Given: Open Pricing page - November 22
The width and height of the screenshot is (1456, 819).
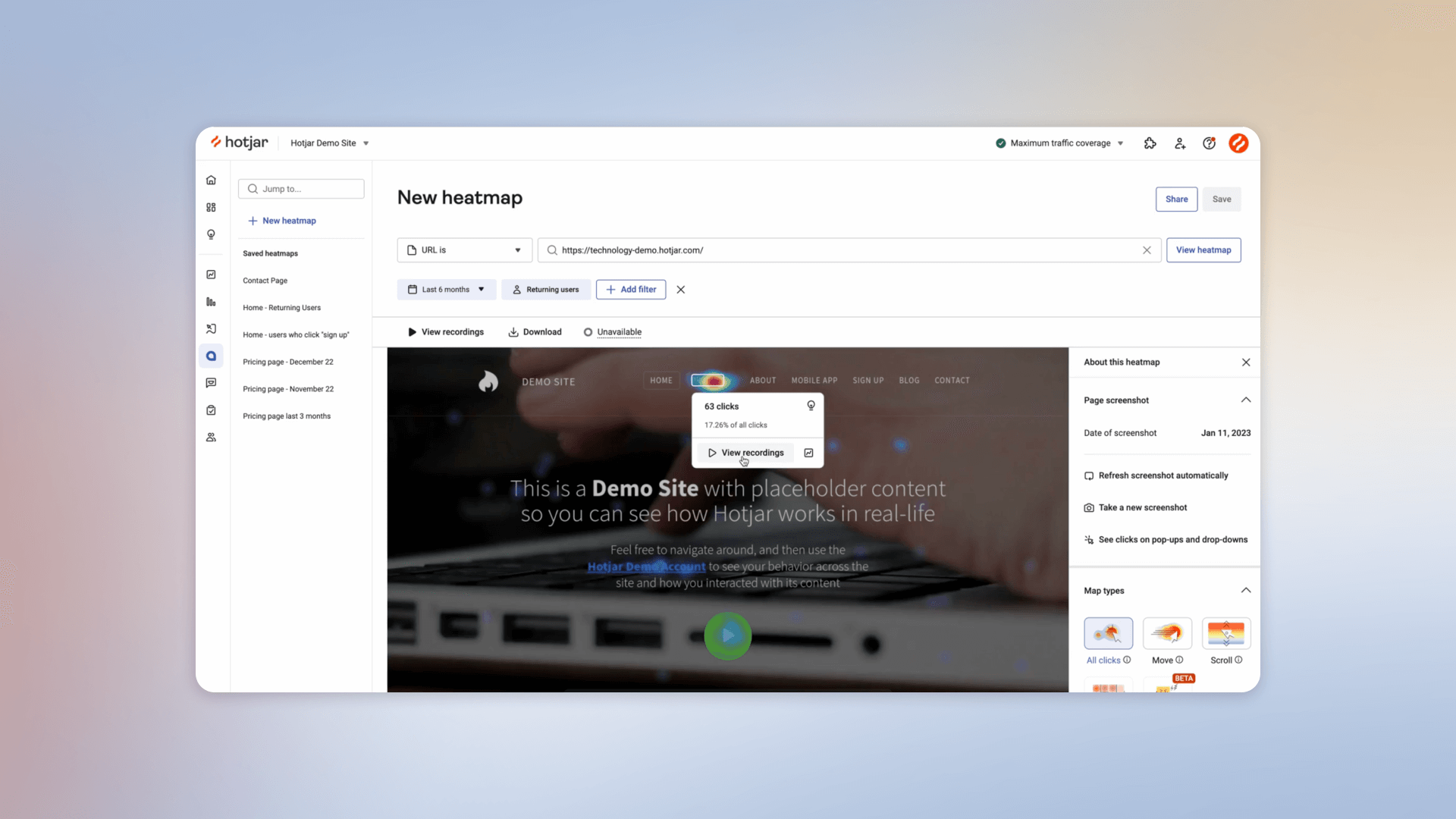Looking at the screenshot, I should click(x=288, y=389).
